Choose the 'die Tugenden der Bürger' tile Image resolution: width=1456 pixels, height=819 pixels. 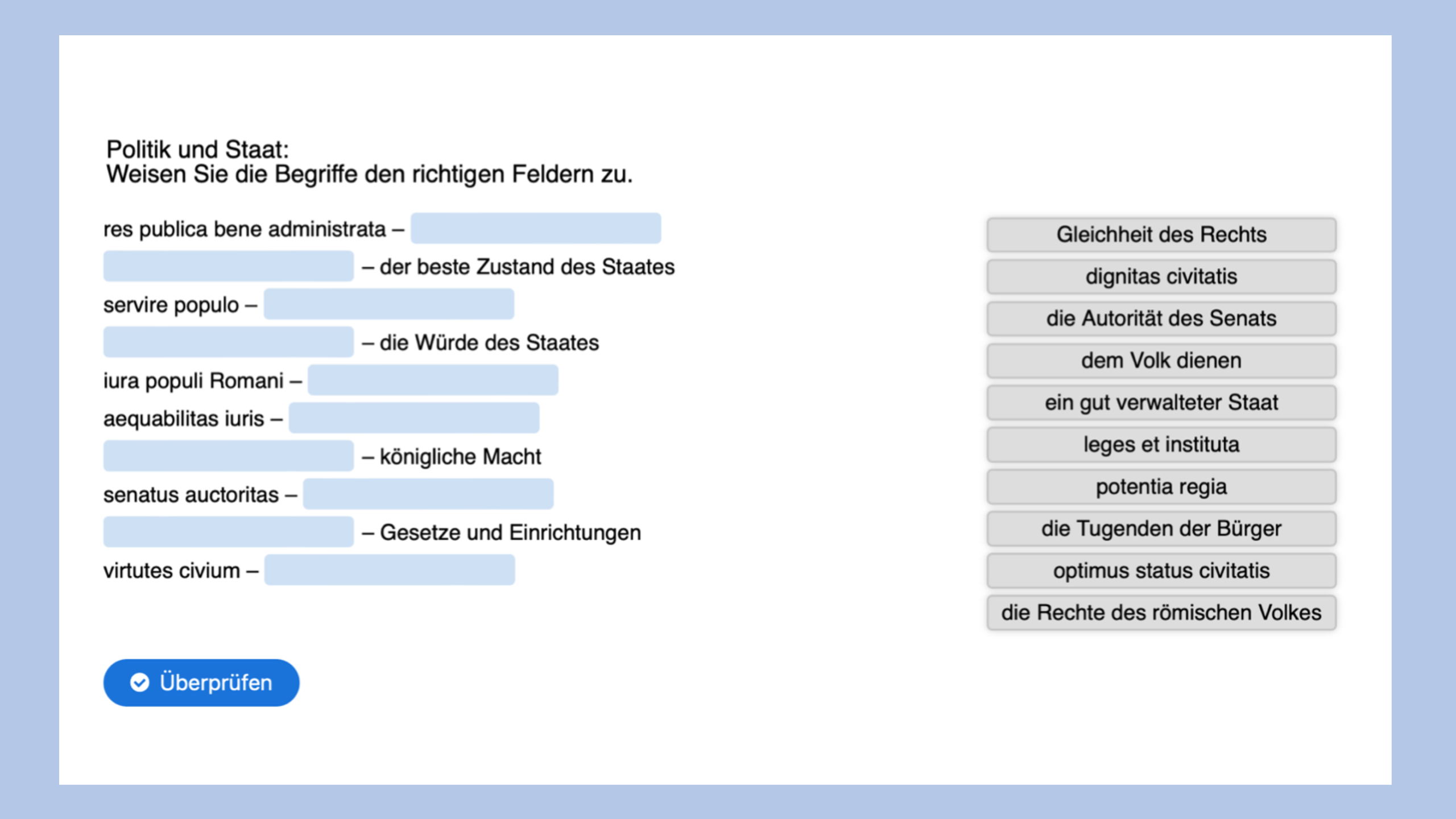tap(1161, 529)
